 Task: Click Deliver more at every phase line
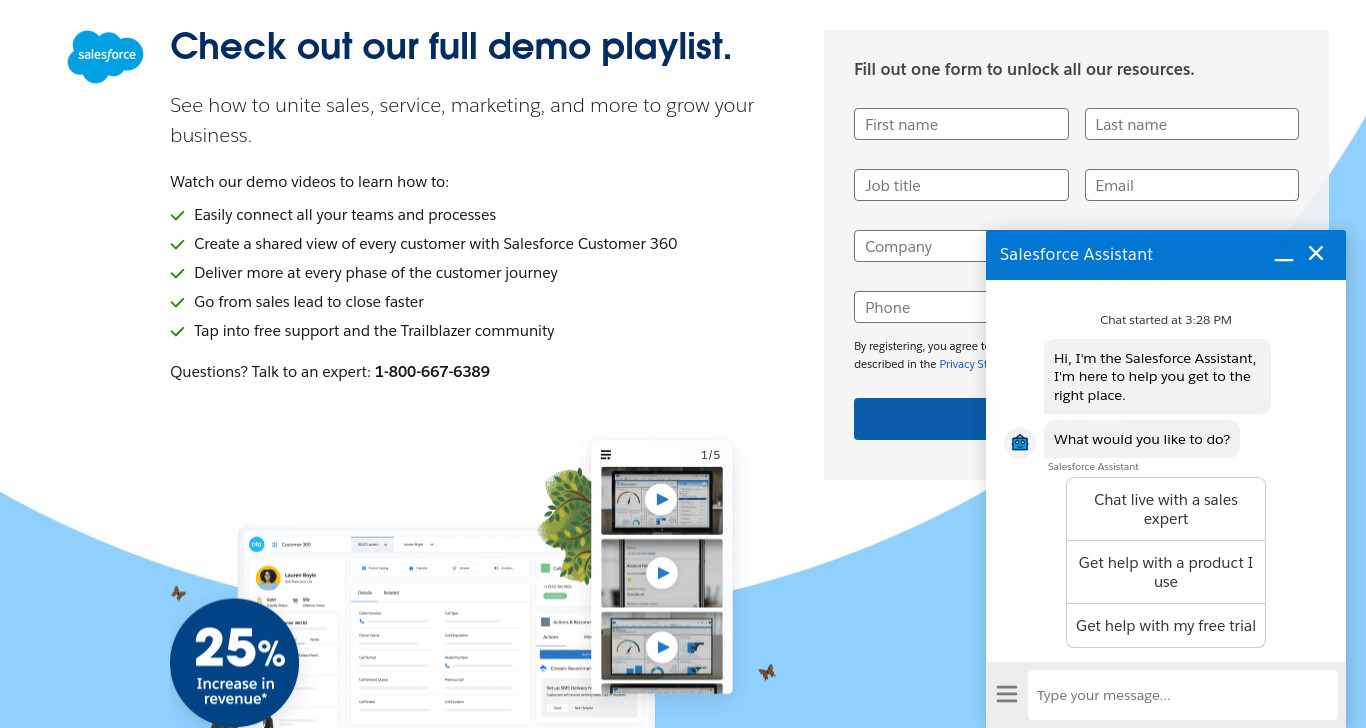(x=376, y=273)
